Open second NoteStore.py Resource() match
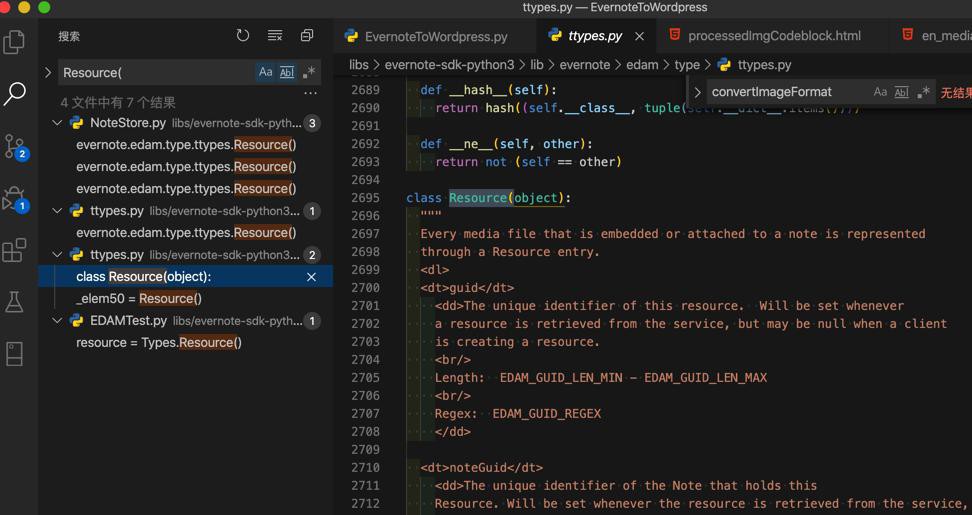Image resolution: width=972 pixels, height=515 pixels. coord(186,167)
